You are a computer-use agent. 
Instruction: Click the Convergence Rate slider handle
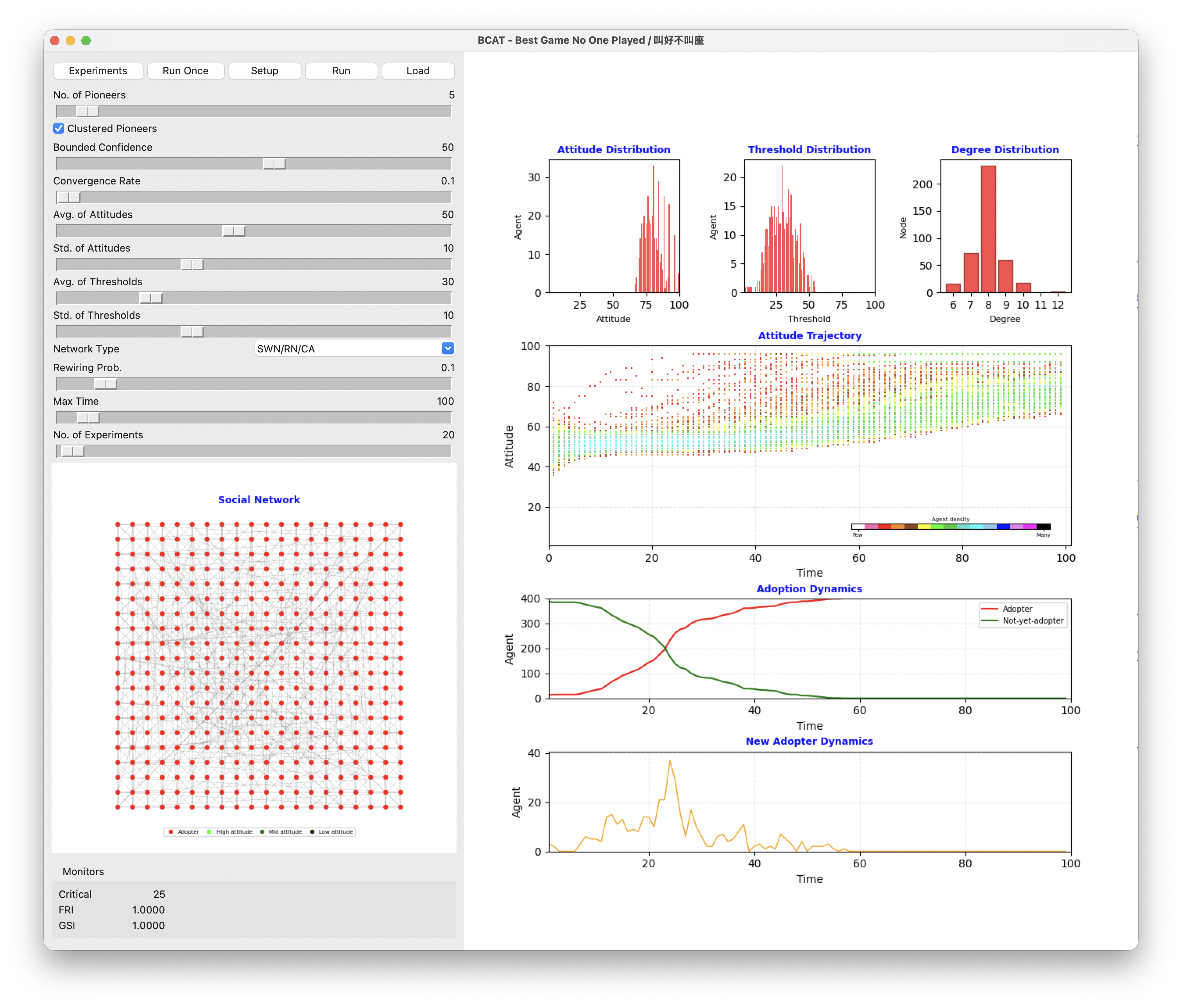click(69, 197)
